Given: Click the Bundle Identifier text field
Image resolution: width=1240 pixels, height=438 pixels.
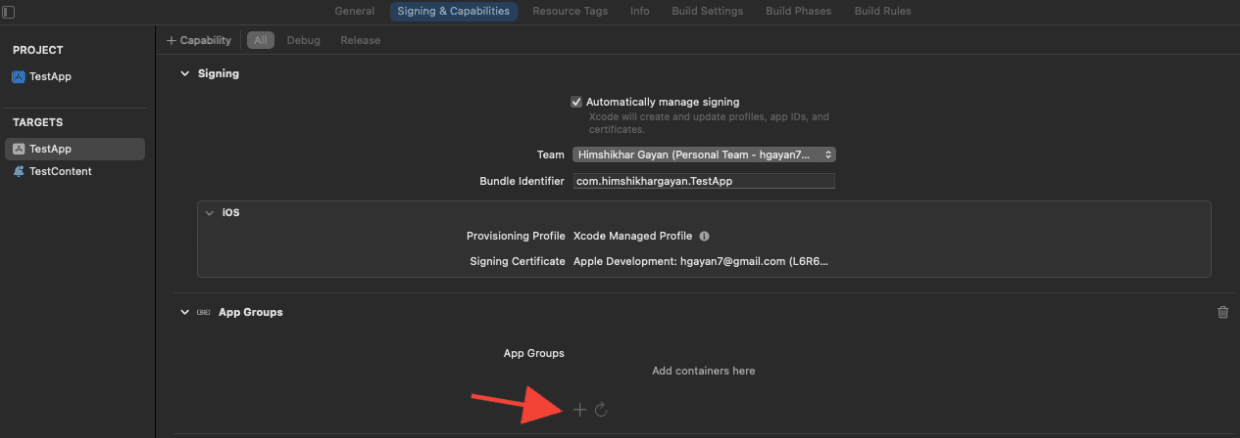Looking at the screenshot, I should [x=704, y=181].
